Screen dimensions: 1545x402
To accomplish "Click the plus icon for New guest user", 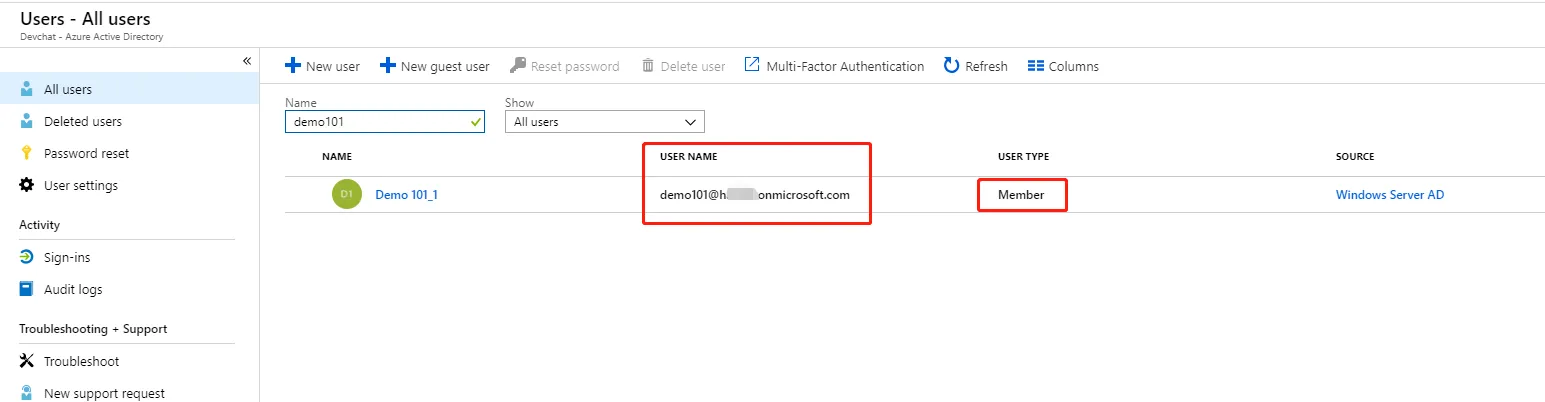I will point(388,66).
